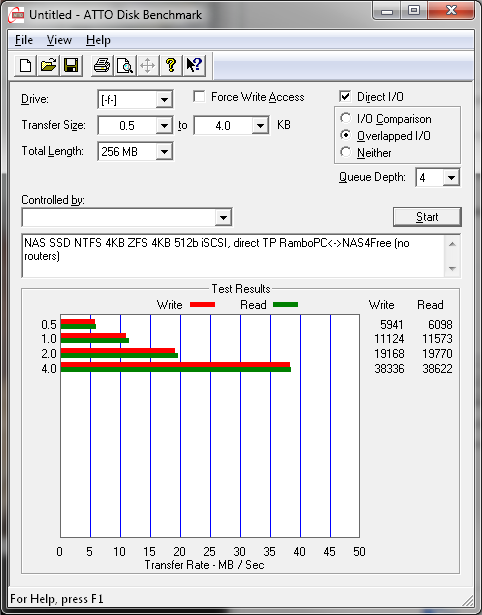
Task: Maximize the ATTO Disk Benchmark window
Action: point(414,11)
